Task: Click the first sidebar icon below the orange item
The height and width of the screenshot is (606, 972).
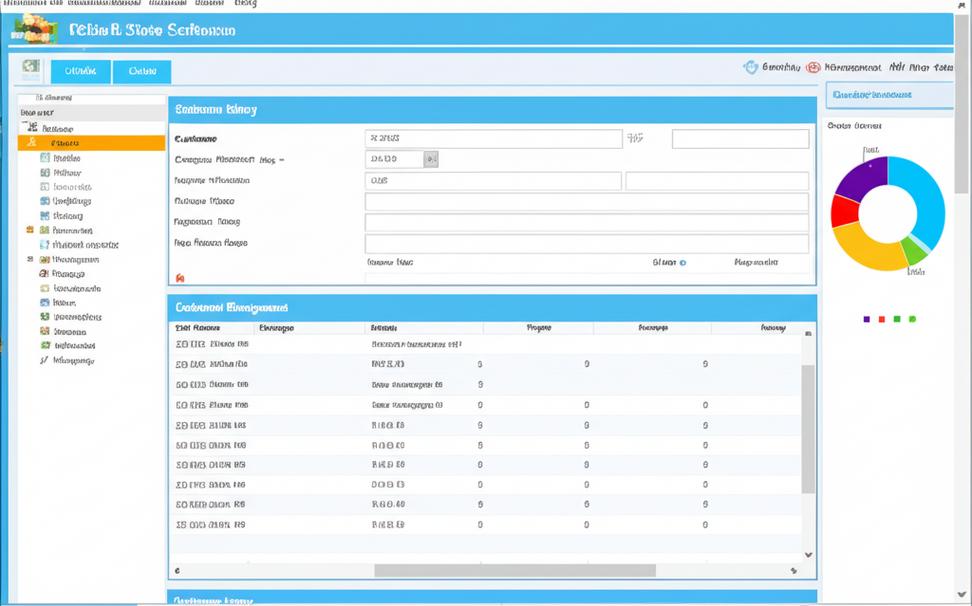Action: tap(45, 158)
